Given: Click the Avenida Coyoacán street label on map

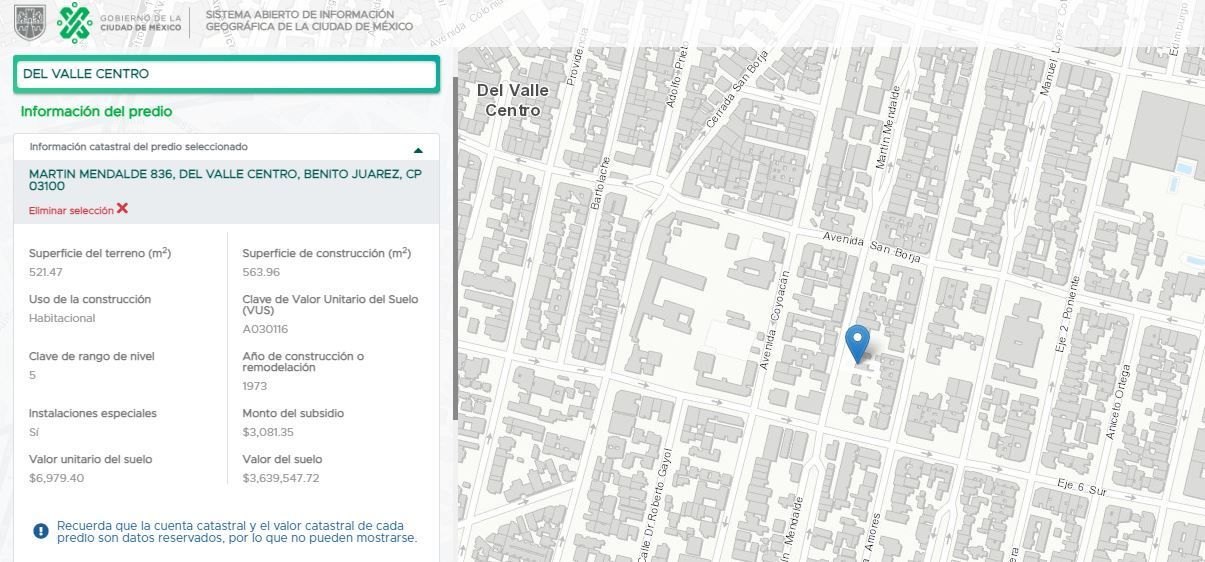Looking at the screenshot, I should tap(775, 321).
